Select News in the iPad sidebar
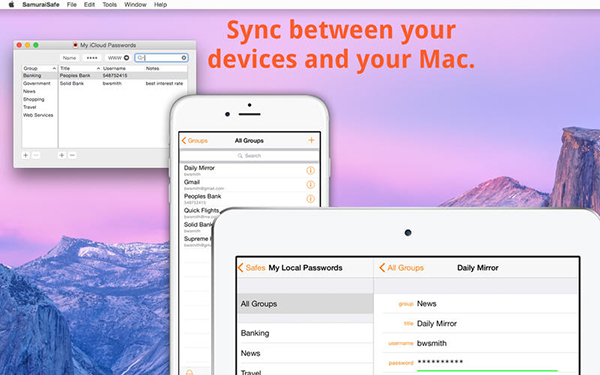600x375 pixels. coord(305,353)
